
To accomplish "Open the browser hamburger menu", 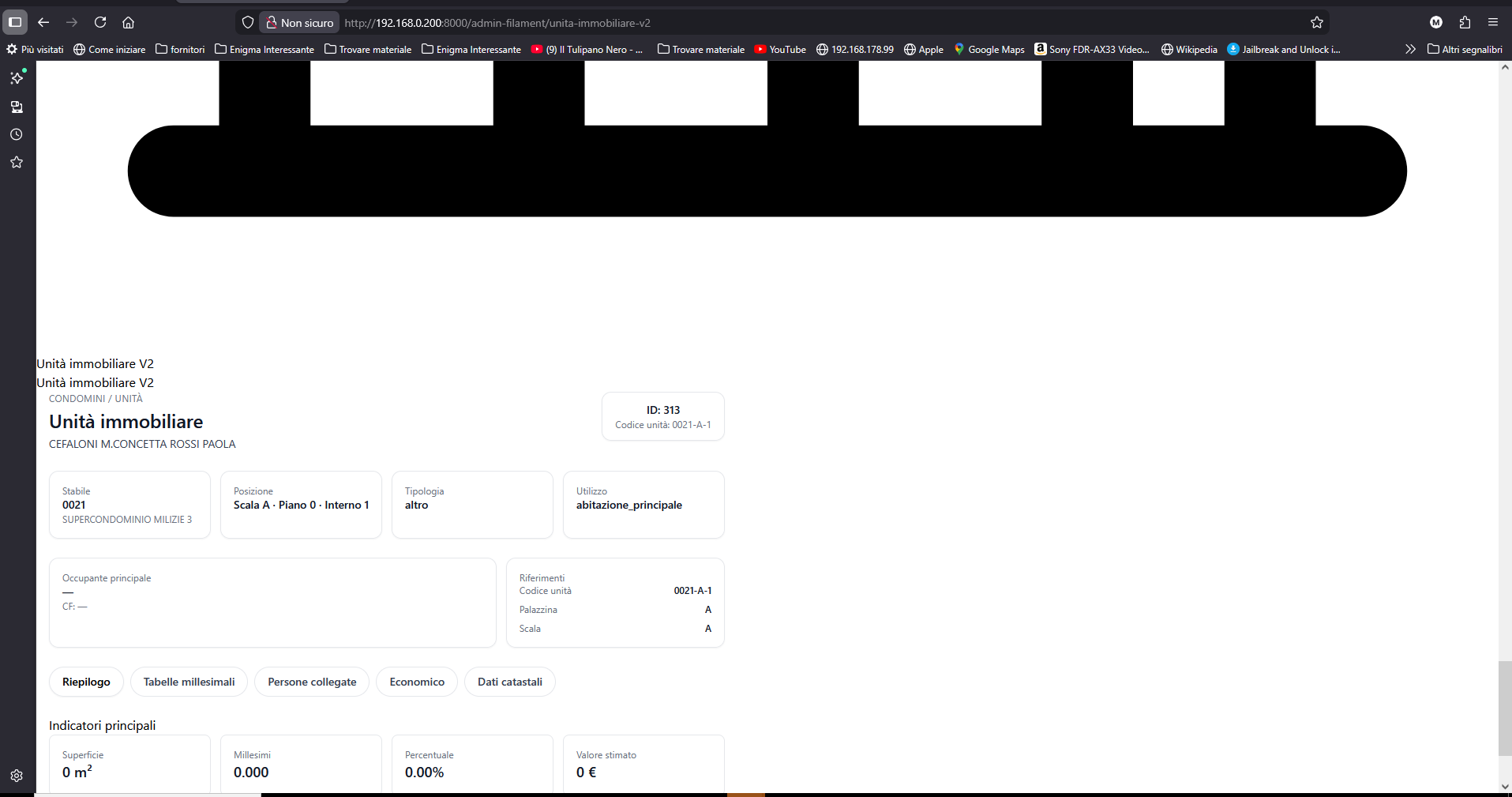I will pos(1493,22).
